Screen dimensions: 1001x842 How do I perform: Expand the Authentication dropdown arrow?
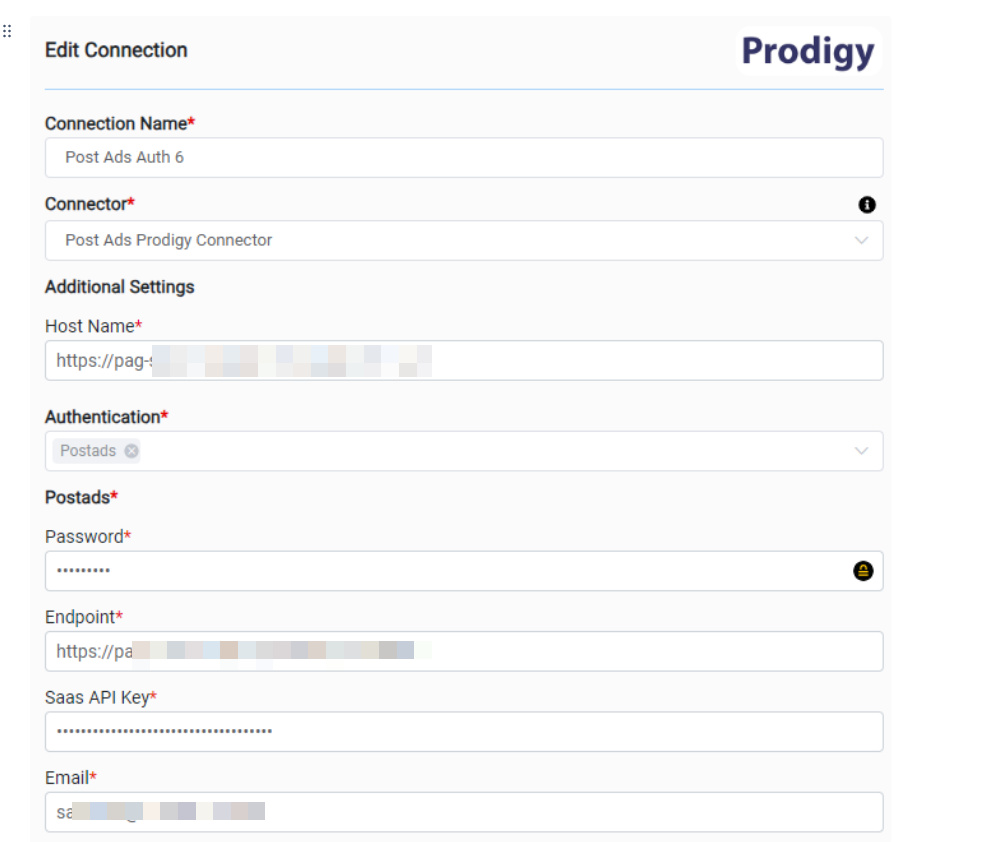[862, 451]
